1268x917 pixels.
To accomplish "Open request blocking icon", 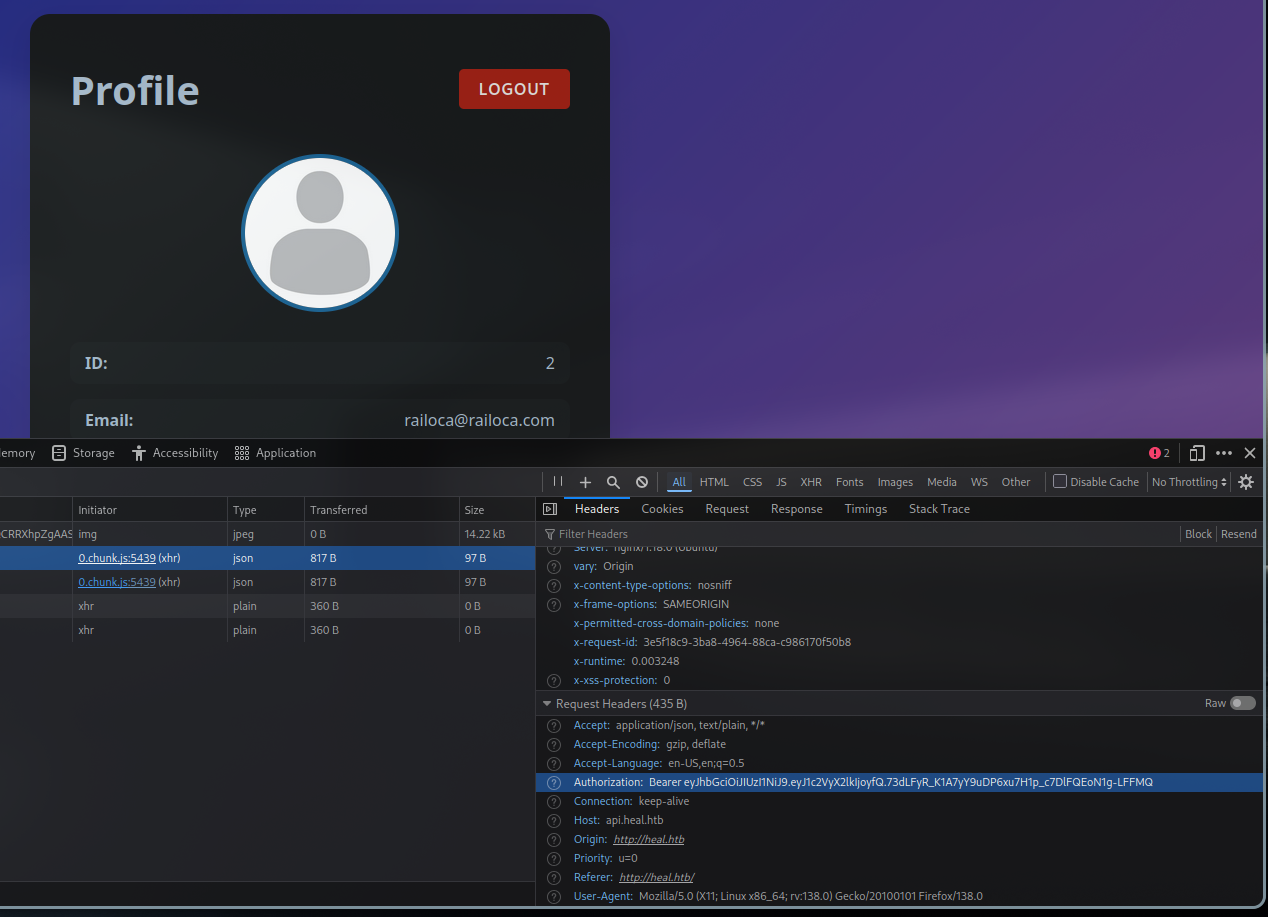I will (x=642, y=482).
